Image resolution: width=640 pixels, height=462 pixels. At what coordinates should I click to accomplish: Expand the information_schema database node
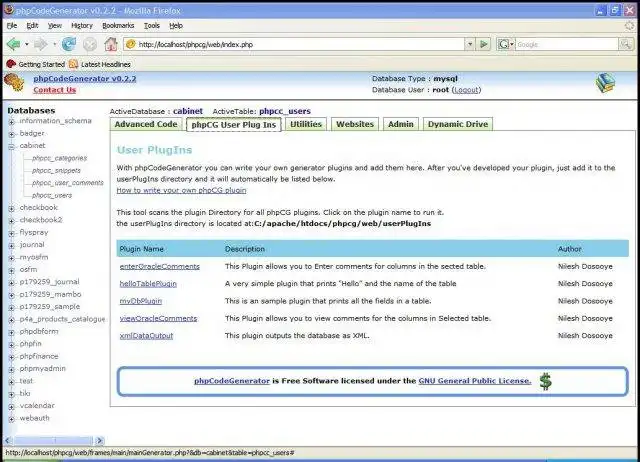(11, 122)
